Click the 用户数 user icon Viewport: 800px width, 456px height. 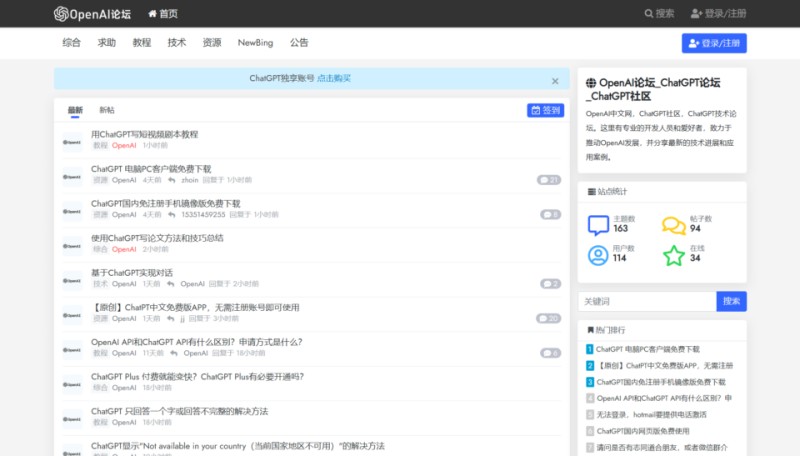(598, 256)
